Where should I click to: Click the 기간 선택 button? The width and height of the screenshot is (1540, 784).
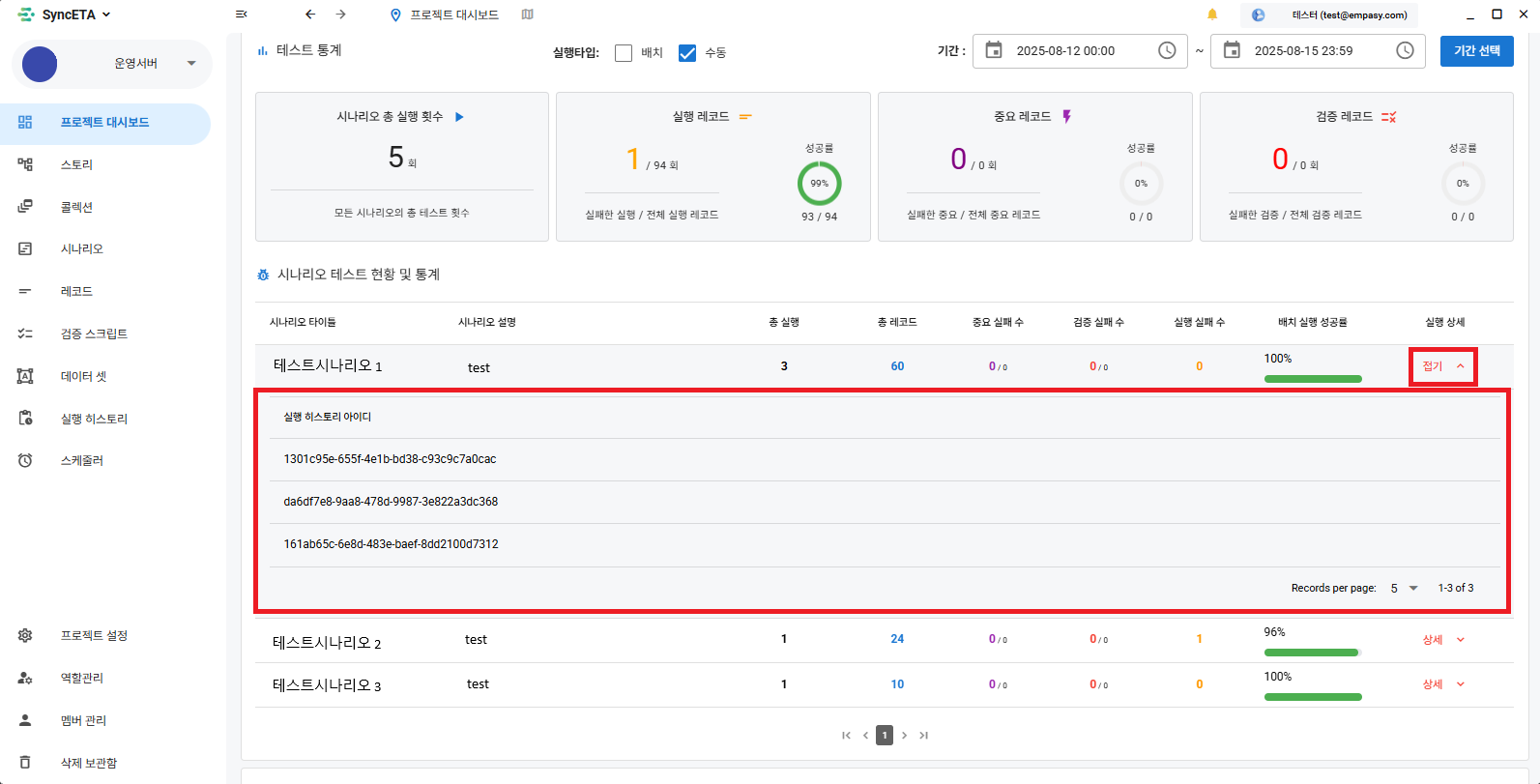click(1476, 50)
